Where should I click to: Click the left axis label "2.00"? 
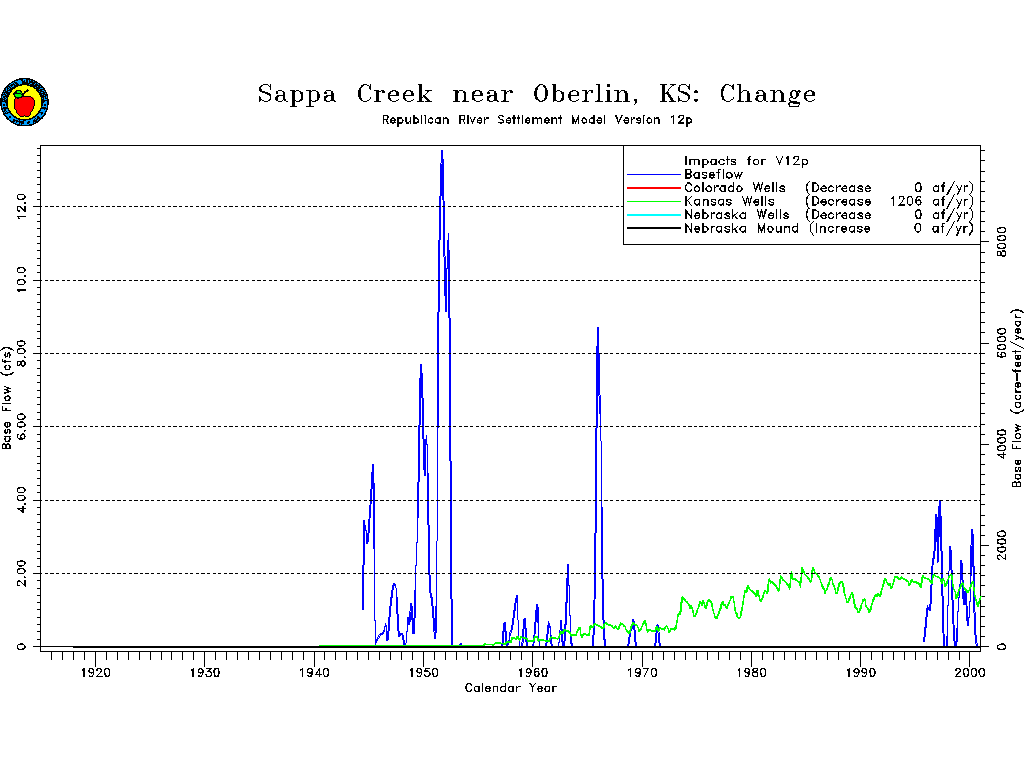[x=22, y=573]
